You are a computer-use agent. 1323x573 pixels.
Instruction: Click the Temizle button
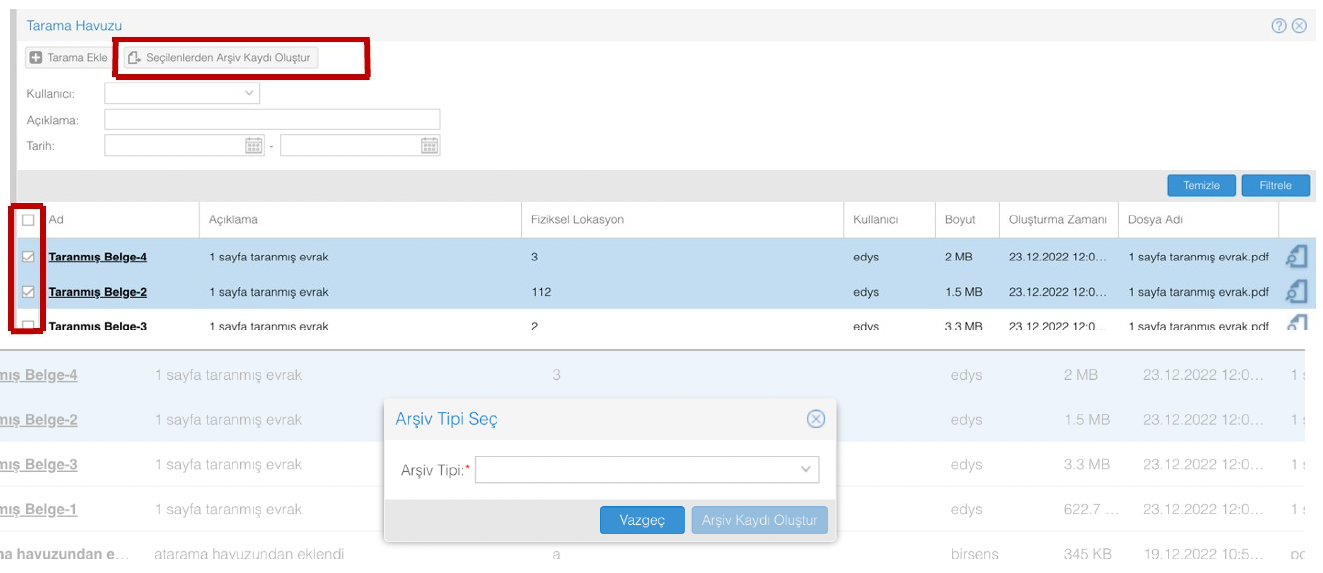(x=1201, y=186)
